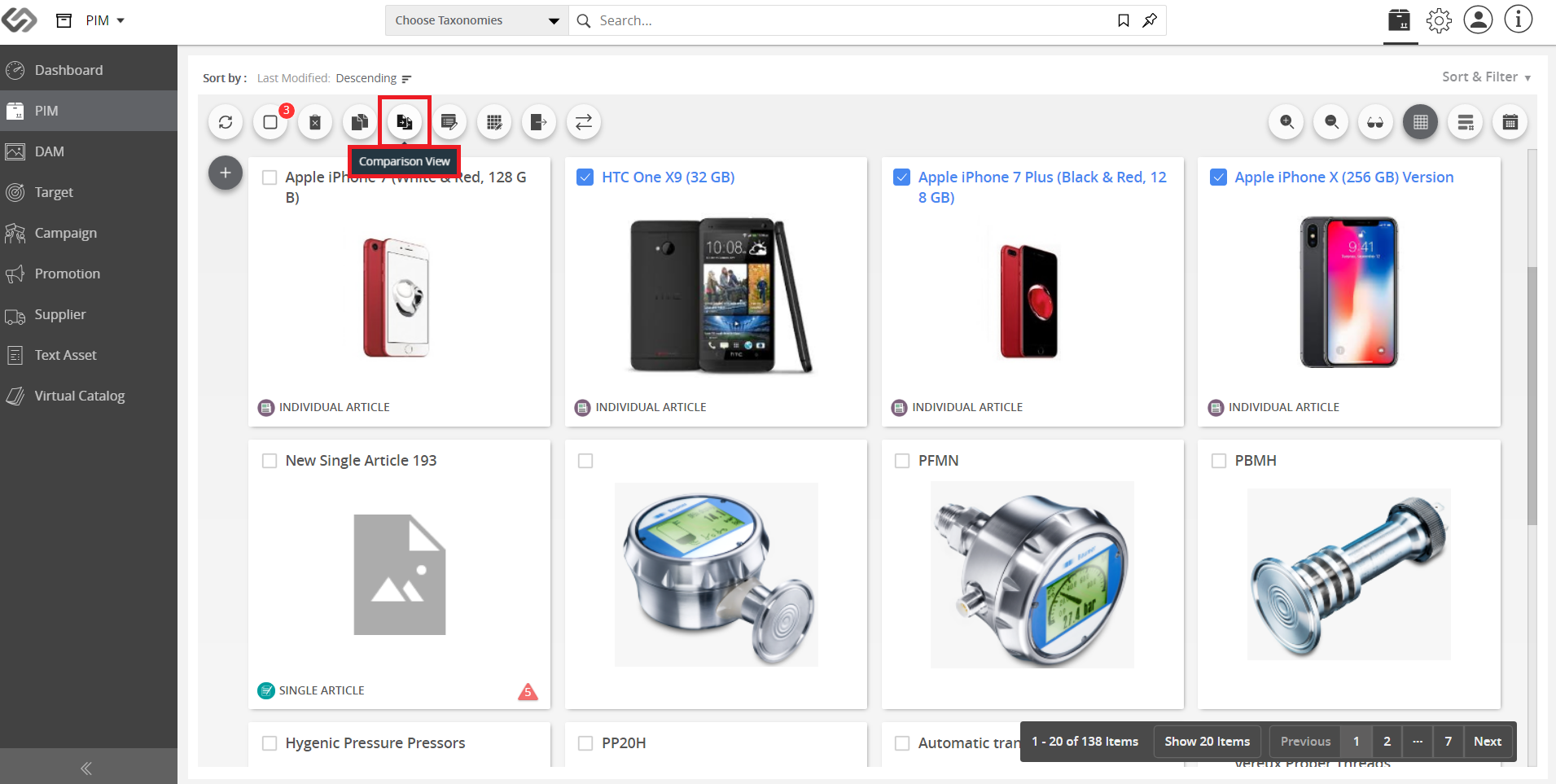1556x784 pixels.
Task: Go to page 7
Action: (x=1449, y=742)
